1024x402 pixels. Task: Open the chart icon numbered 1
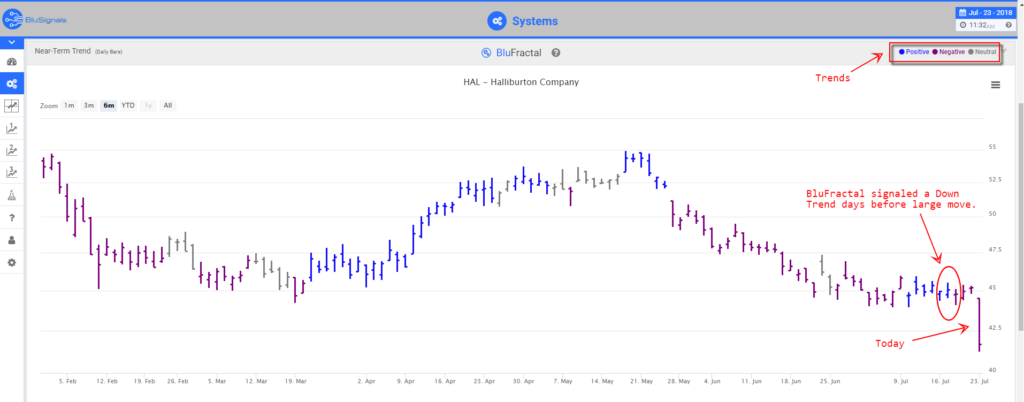pyautogui.click(x=11, y=128)
